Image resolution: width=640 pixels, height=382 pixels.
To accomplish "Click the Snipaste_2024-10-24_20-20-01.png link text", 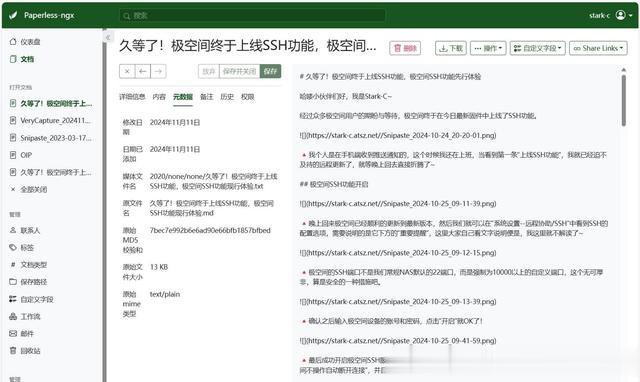I will coord(398,135).
